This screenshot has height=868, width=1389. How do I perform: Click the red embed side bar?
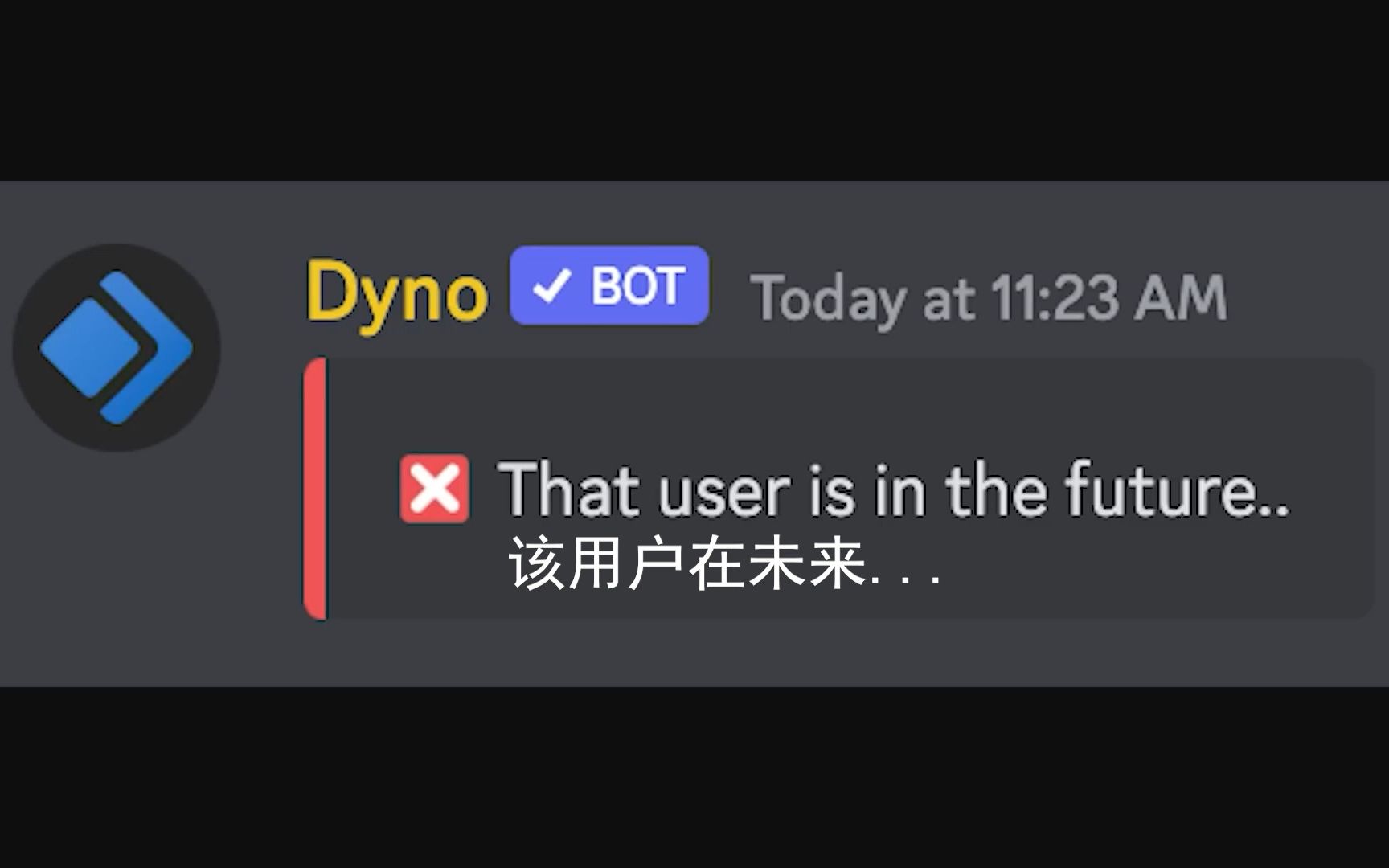tap(315, 489)
